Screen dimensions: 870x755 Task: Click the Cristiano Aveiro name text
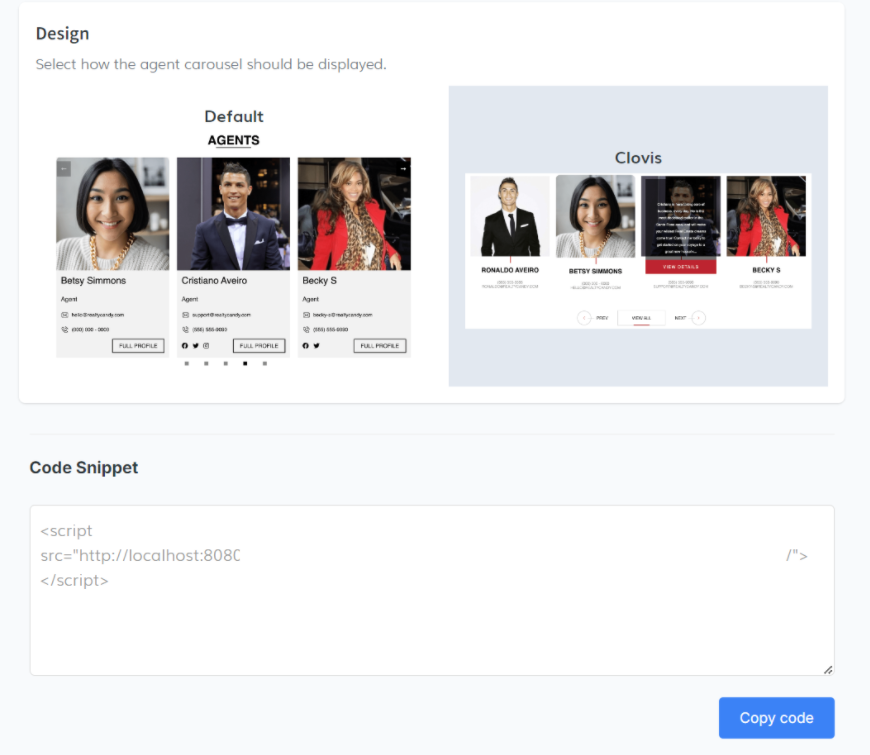(214, 281)
